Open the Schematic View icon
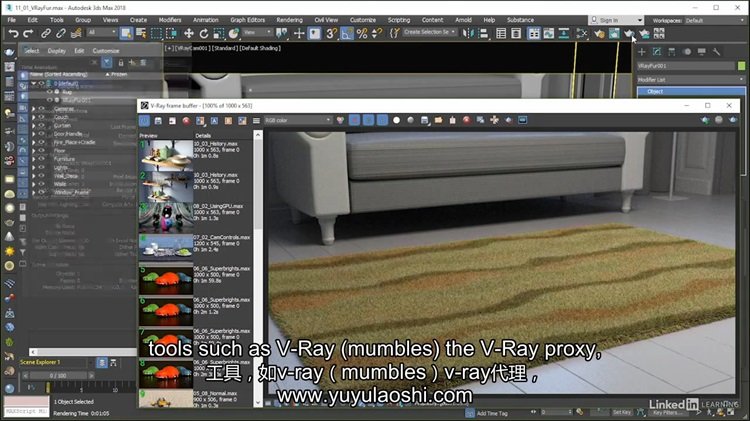750x421 pixels. [564, 33]
